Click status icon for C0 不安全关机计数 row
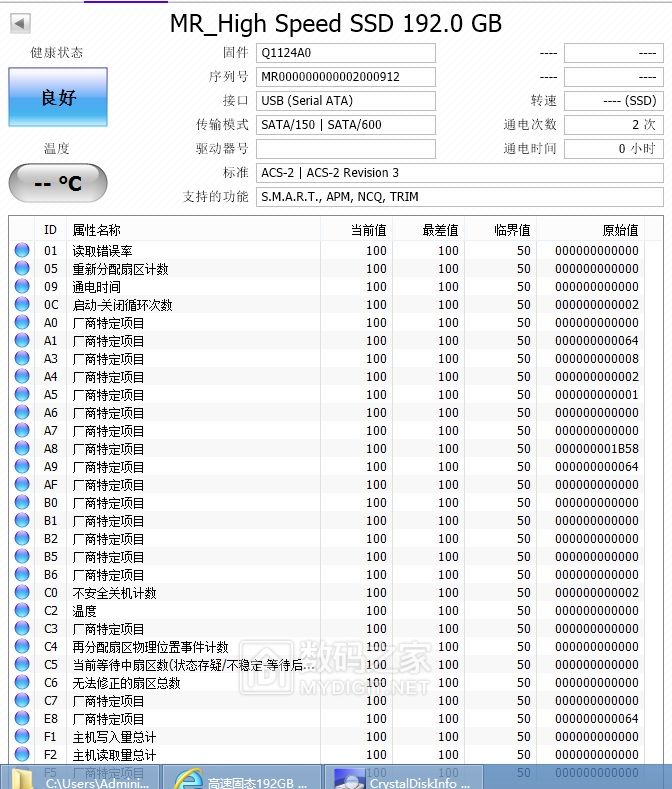Viewport: 672px width, 789px height. click(22, 593)
